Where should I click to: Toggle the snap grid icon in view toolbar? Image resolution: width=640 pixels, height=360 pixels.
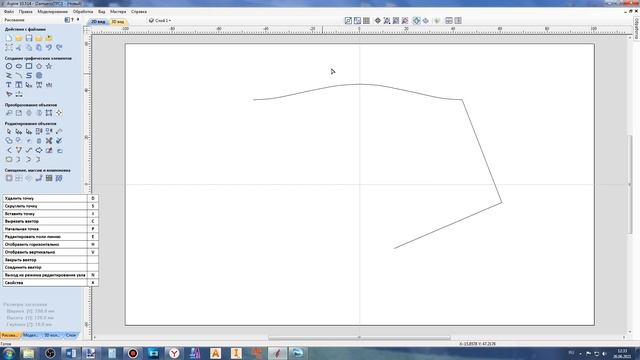366,20
